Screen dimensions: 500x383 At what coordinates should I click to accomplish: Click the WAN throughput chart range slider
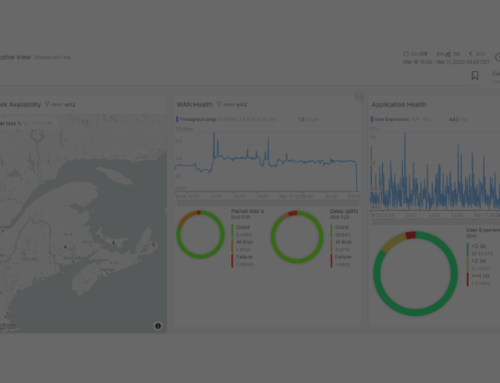pos(268,202)
